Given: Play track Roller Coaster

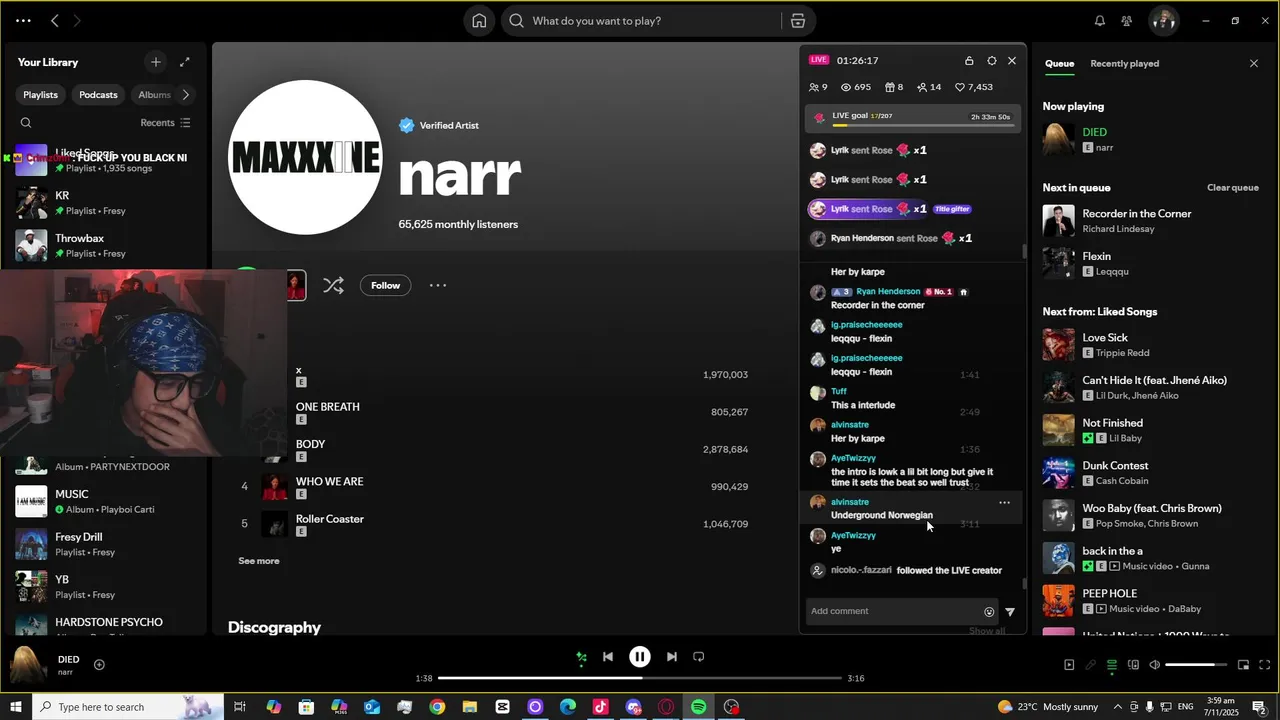Looking at the screenshot, I should 329,519.
